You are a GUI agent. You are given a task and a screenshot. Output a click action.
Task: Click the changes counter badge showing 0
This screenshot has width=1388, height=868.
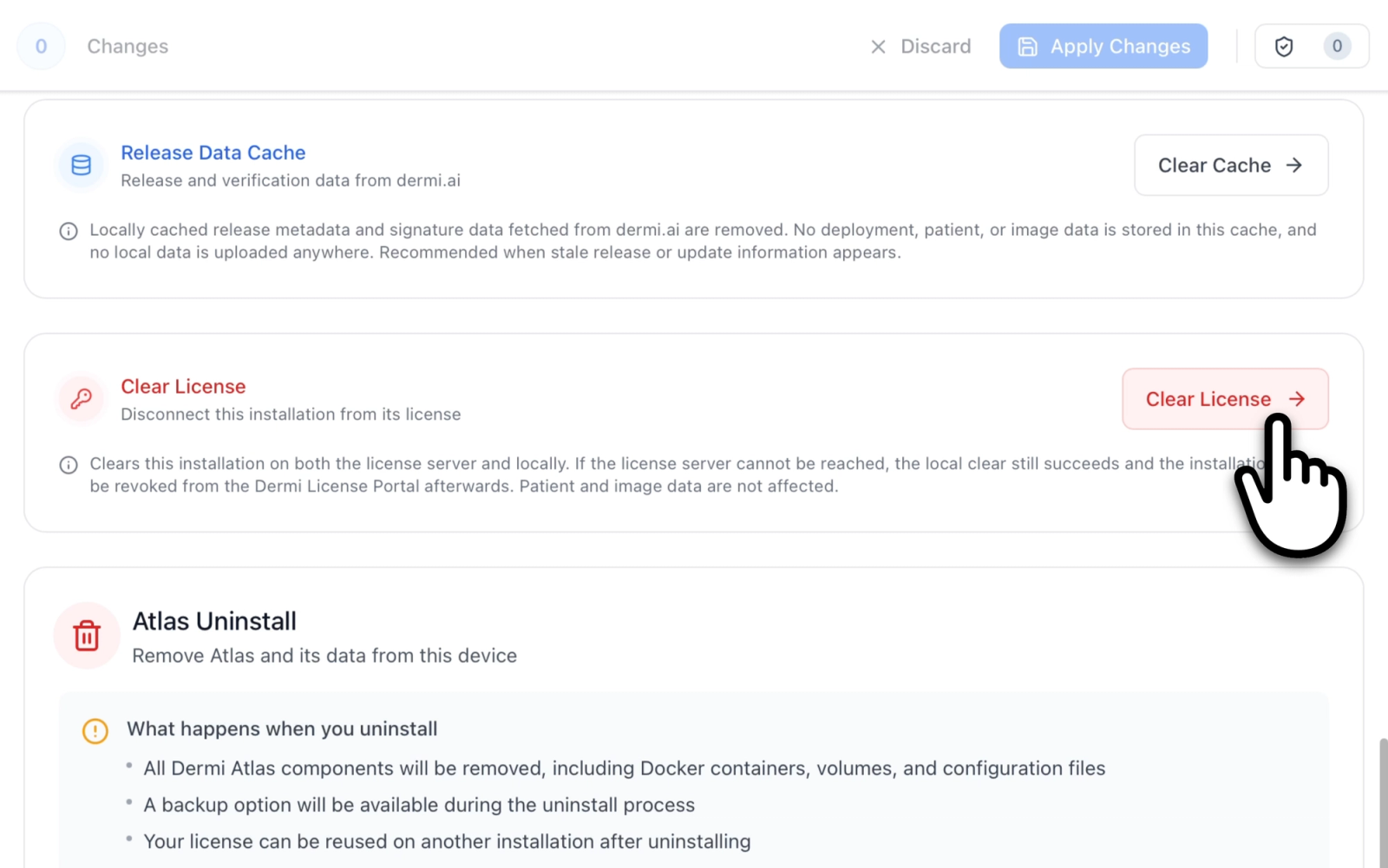click(x=41, y=47)
